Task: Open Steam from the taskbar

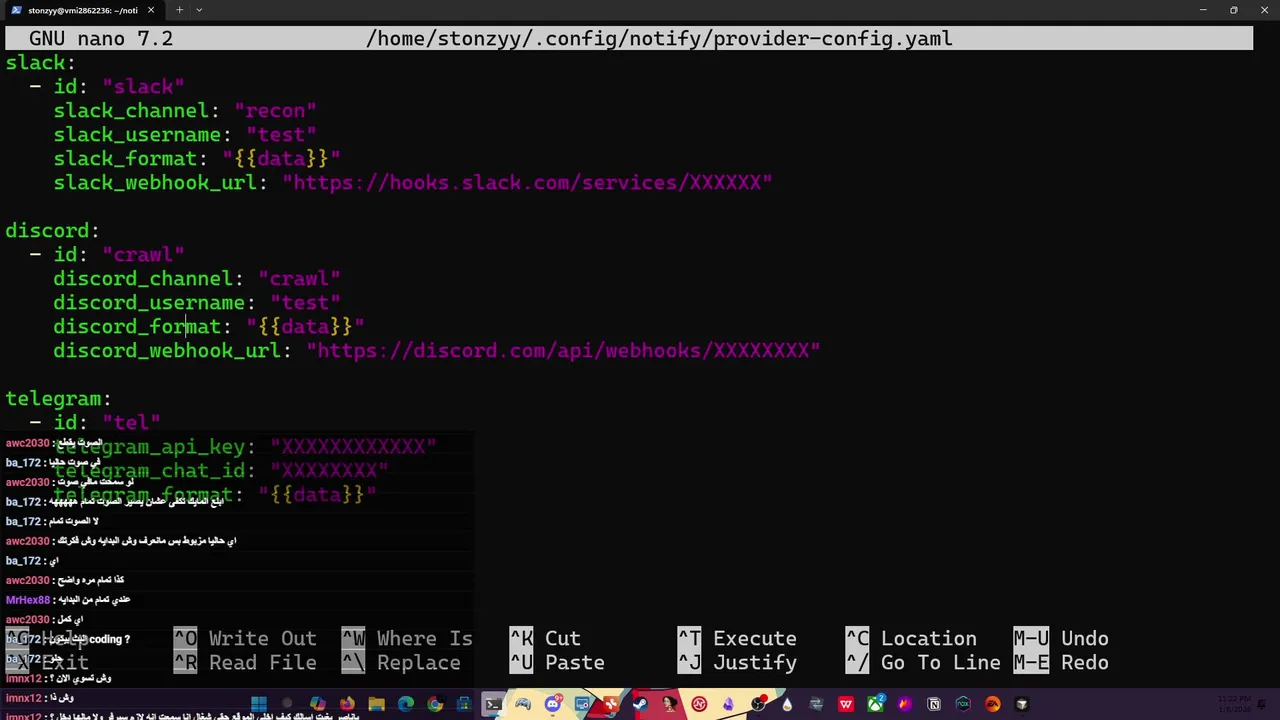Action: coord(640,704)
